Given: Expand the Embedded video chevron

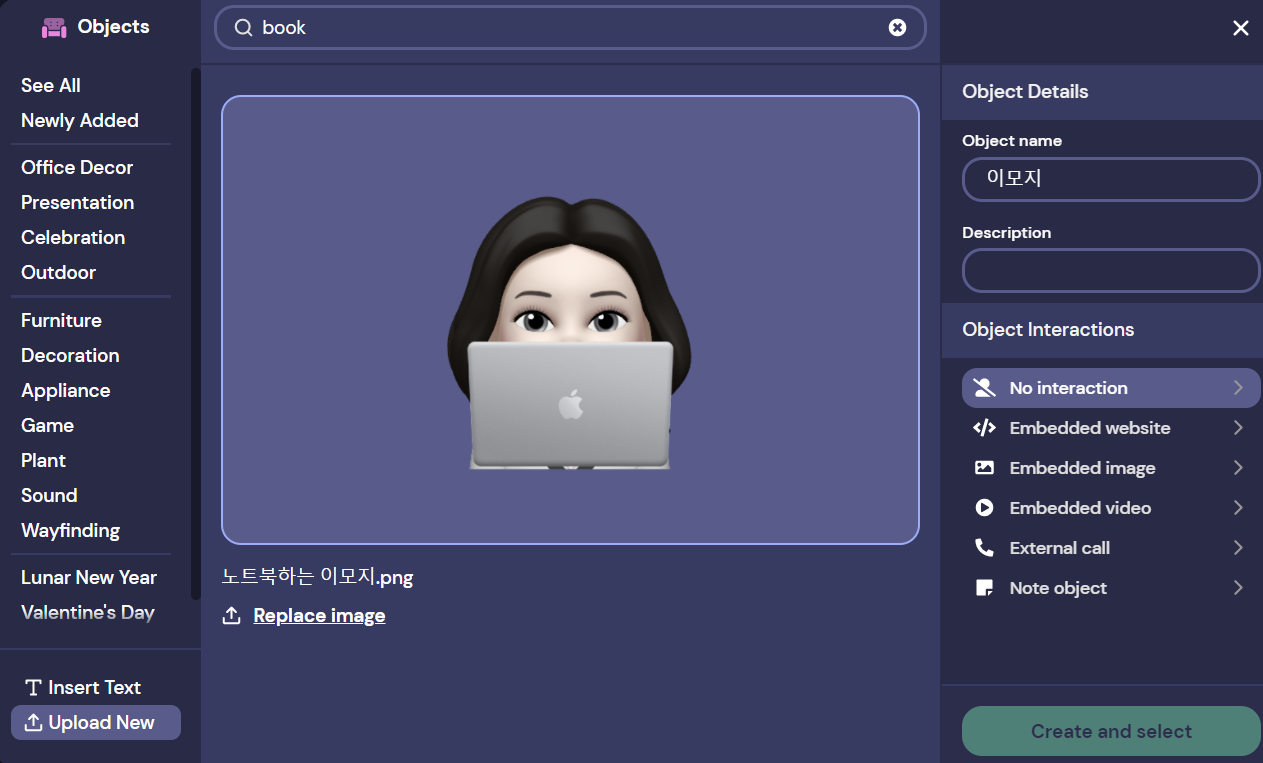Looking at the screenshot, I should (x=1238, y=508).
